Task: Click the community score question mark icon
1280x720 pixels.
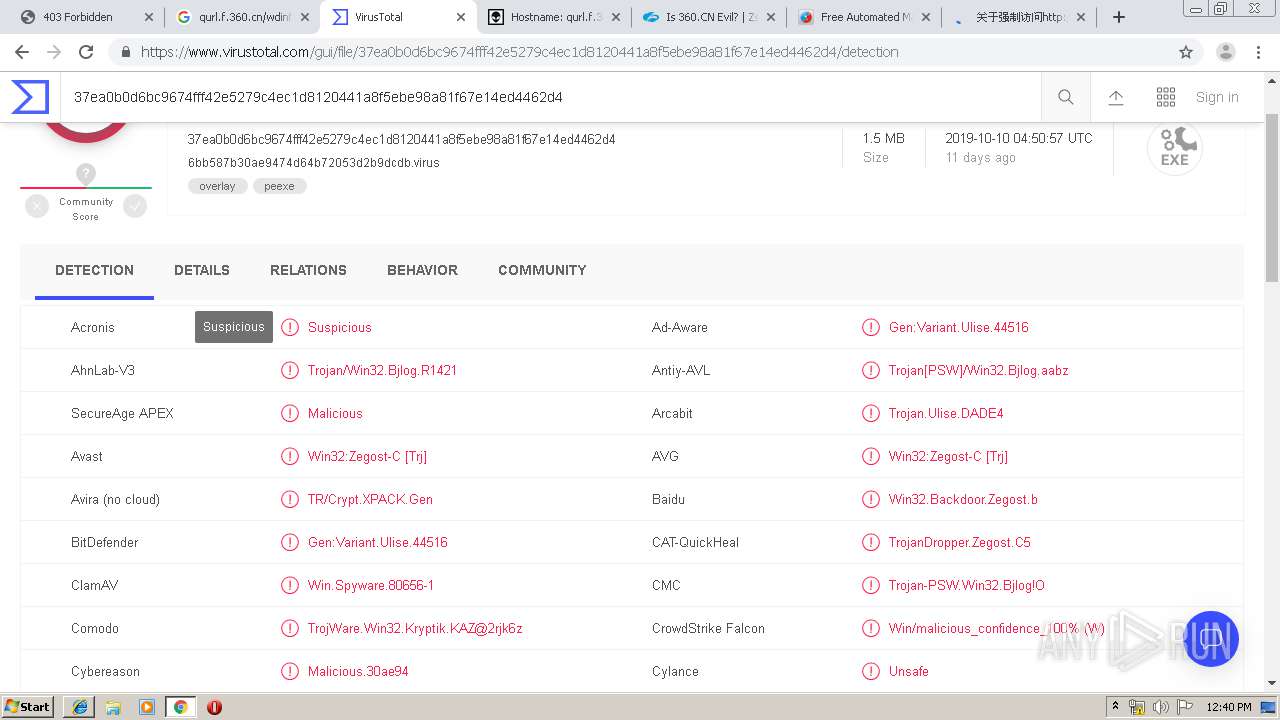Action: [86, 174]
